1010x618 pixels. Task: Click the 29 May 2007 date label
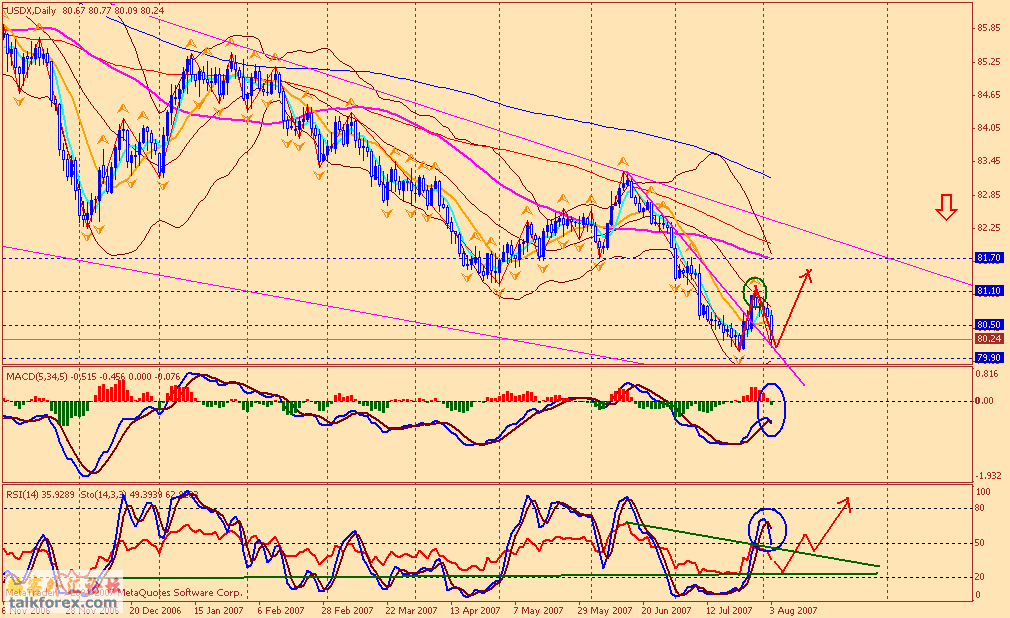tap(604, 610)
